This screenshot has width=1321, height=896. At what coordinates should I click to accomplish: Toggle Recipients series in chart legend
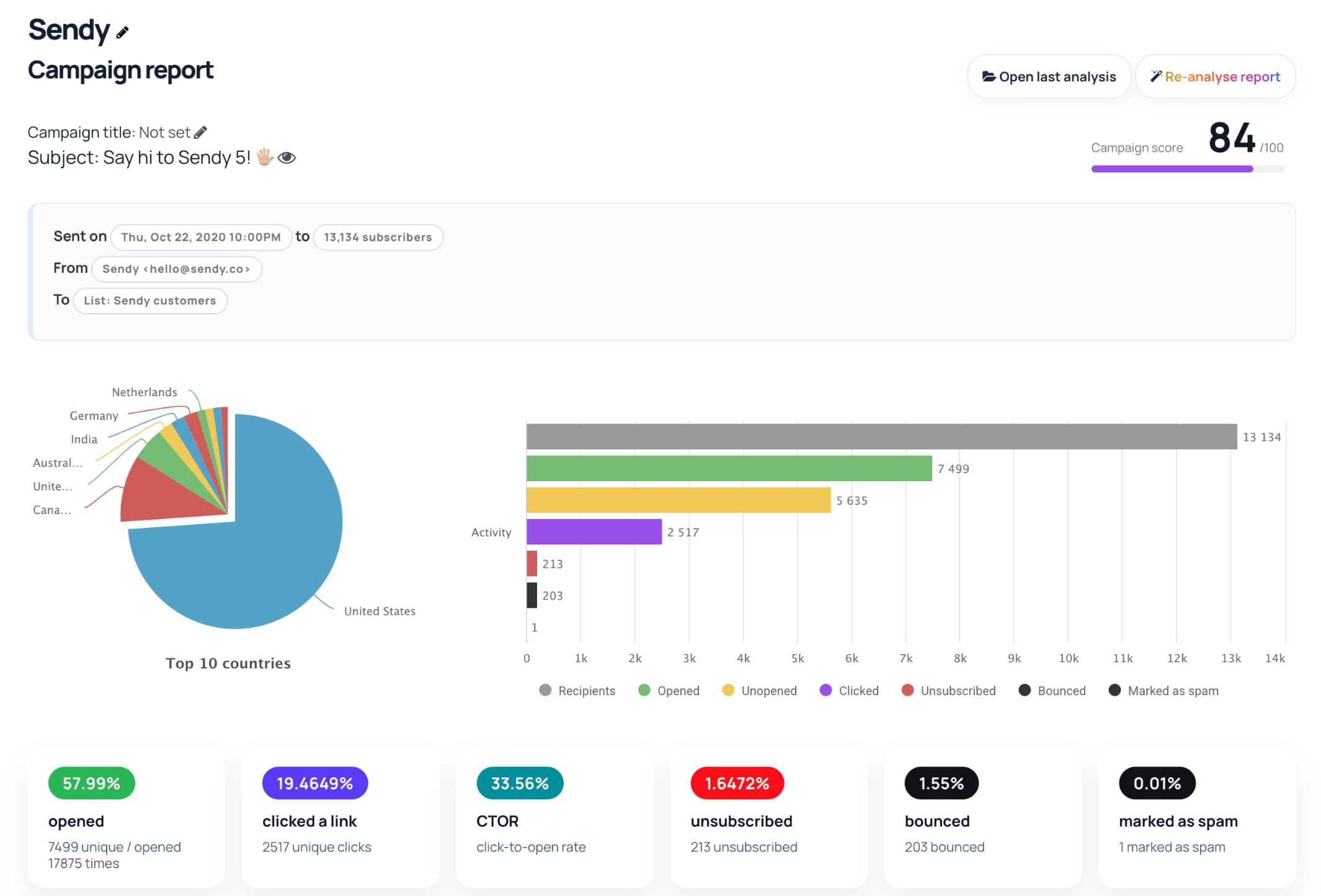[x=577, y=691]
